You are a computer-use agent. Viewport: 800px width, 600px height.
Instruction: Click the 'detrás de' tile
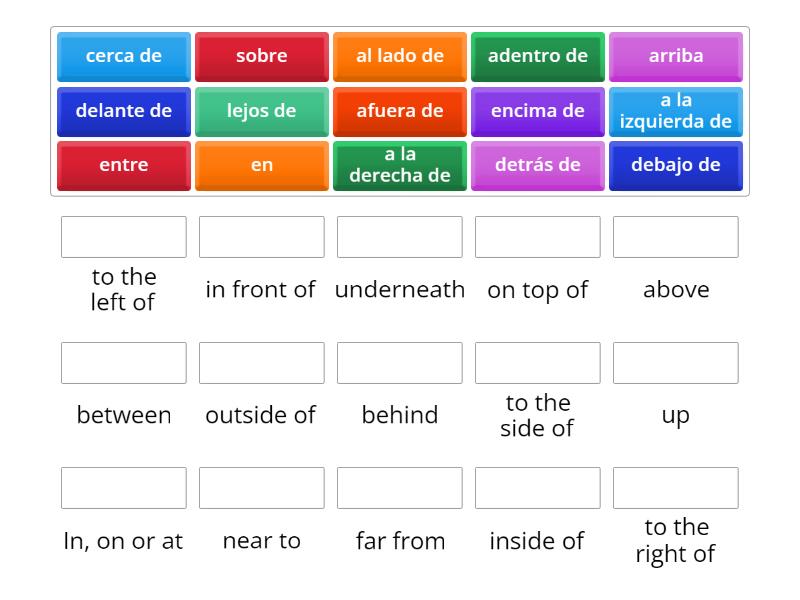pos(538,165)
